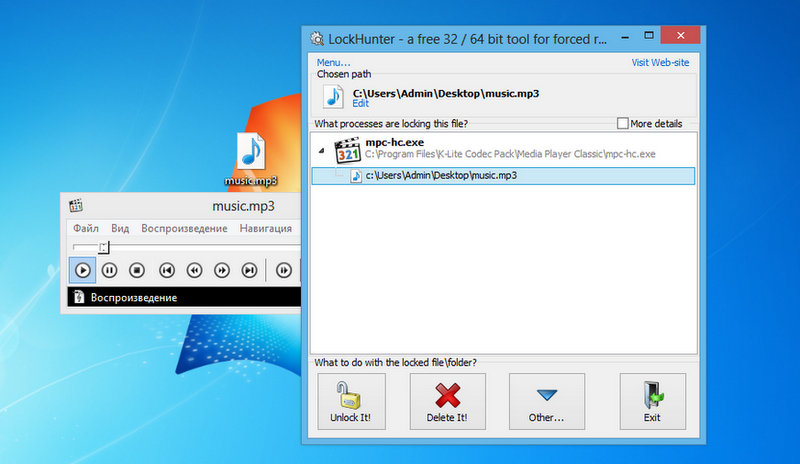Click Unlock It! padlock button

pyautogui.click(x=351, y=402)
